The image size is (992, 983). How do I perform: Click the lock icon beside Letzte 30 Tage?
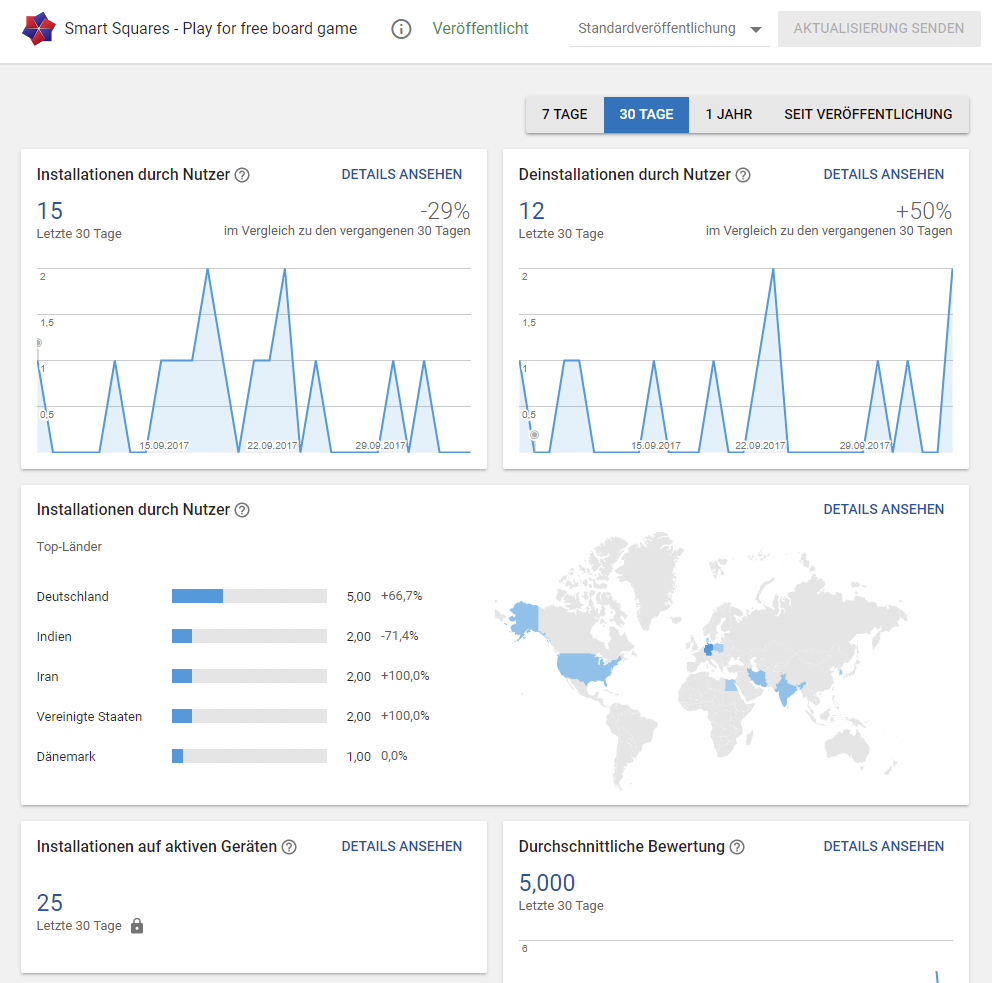137,926
